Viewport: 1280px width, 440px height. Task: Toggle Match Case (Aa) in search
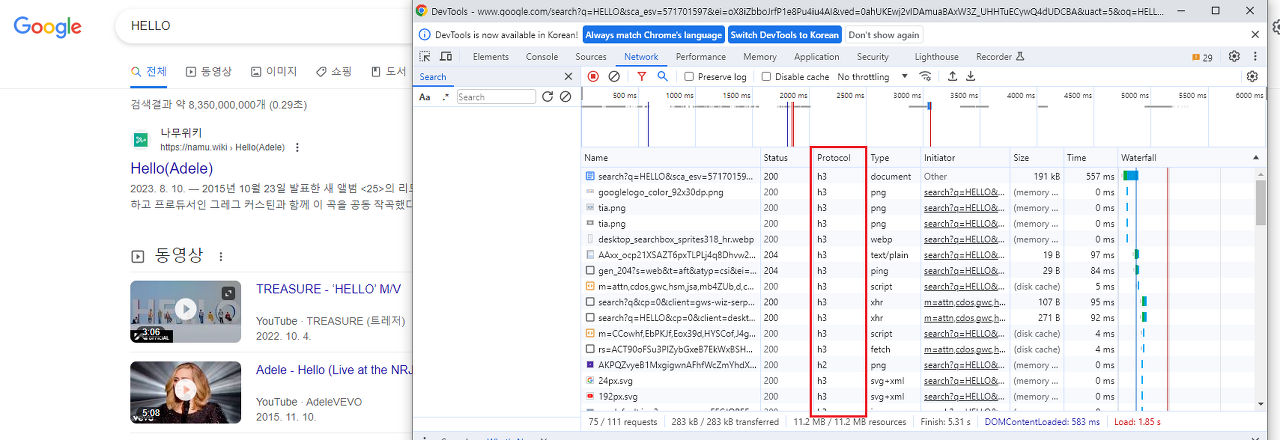tap(425, 97)
